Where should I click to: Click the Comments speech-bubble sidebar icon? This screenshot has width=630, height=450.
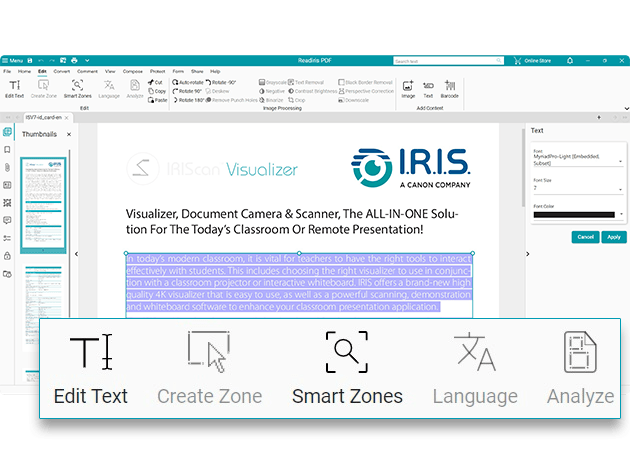[7, 220]
